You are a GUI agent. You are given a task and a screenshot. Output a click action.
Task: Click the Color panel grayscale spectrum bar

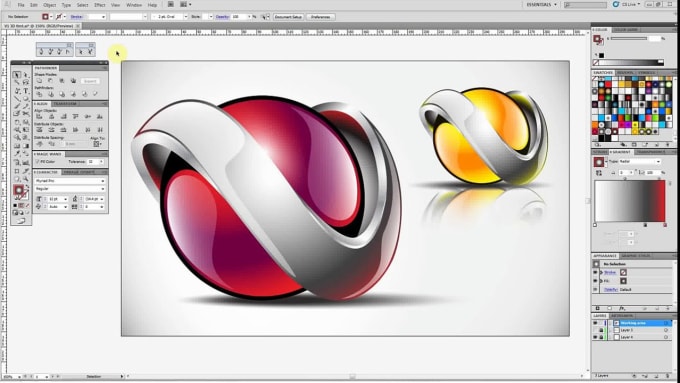[x=632, y=62]
